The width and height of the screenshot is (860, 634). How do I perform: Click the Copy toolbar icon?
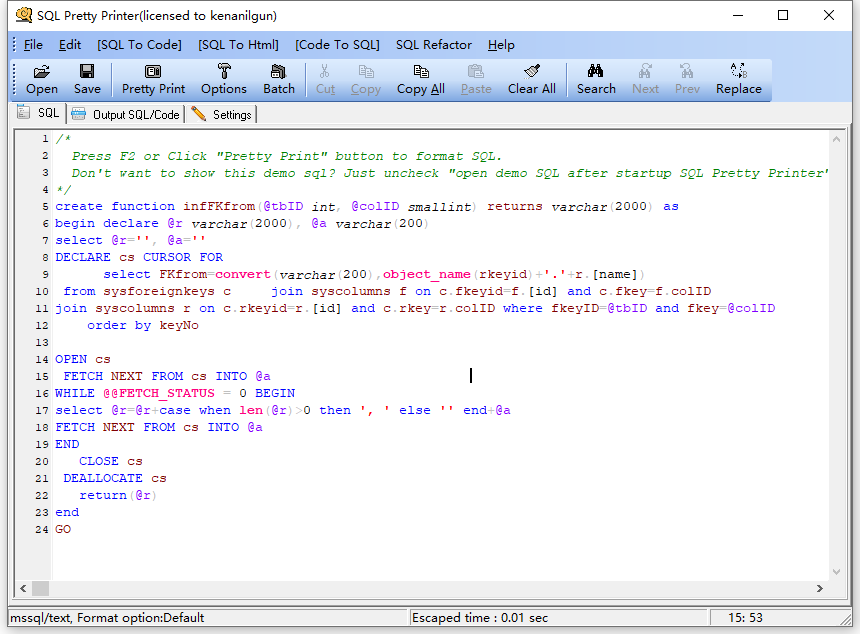click(x=366, y=80)
